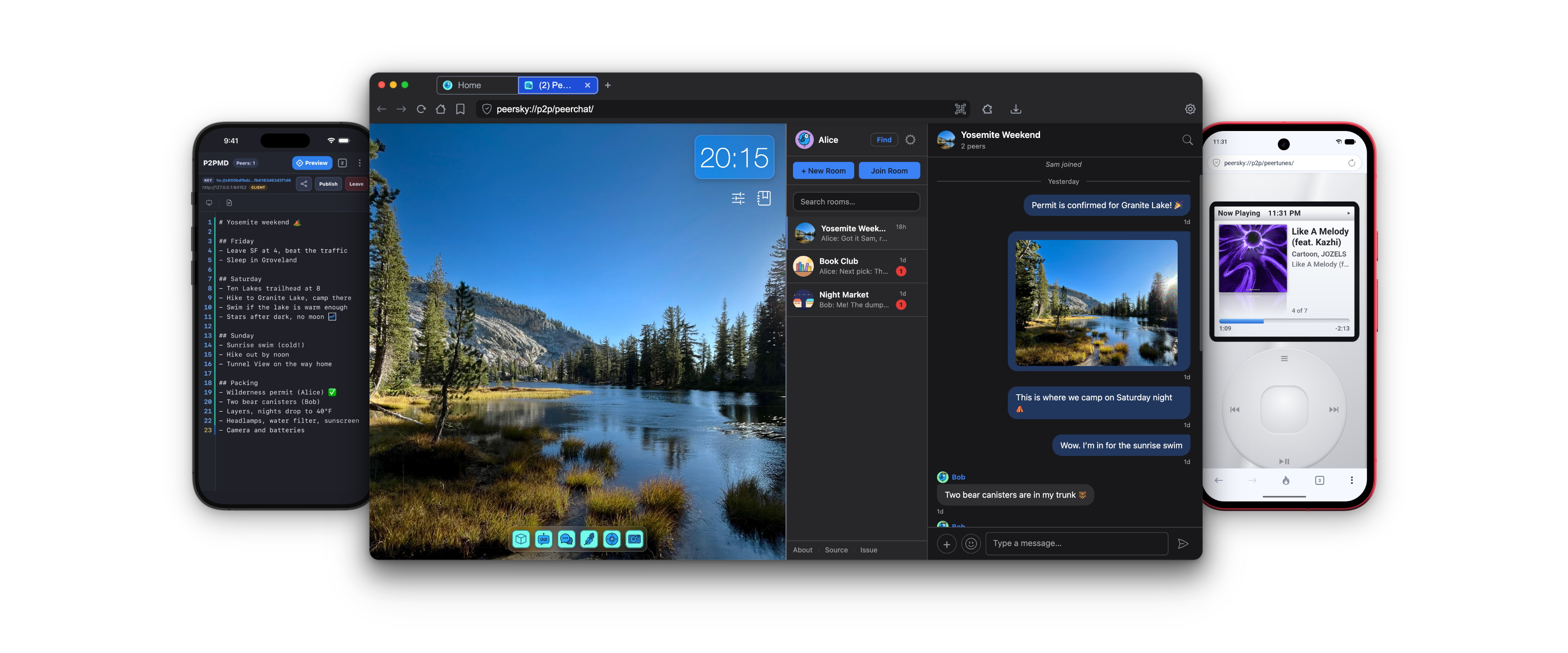Open the Source link in chat footer
This screenshot has width=1568, height=653.
(836, 550)
